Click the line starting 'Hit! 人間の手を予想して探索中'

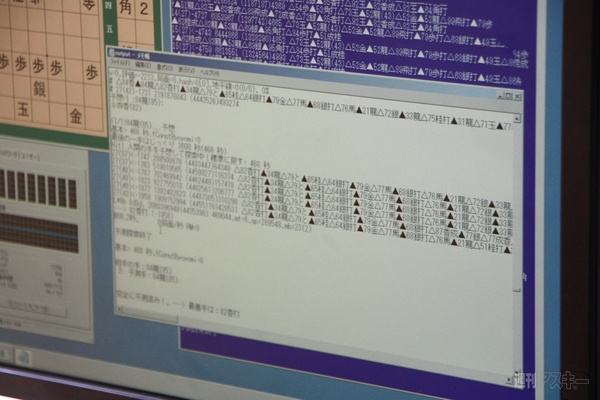pos(191,155)
